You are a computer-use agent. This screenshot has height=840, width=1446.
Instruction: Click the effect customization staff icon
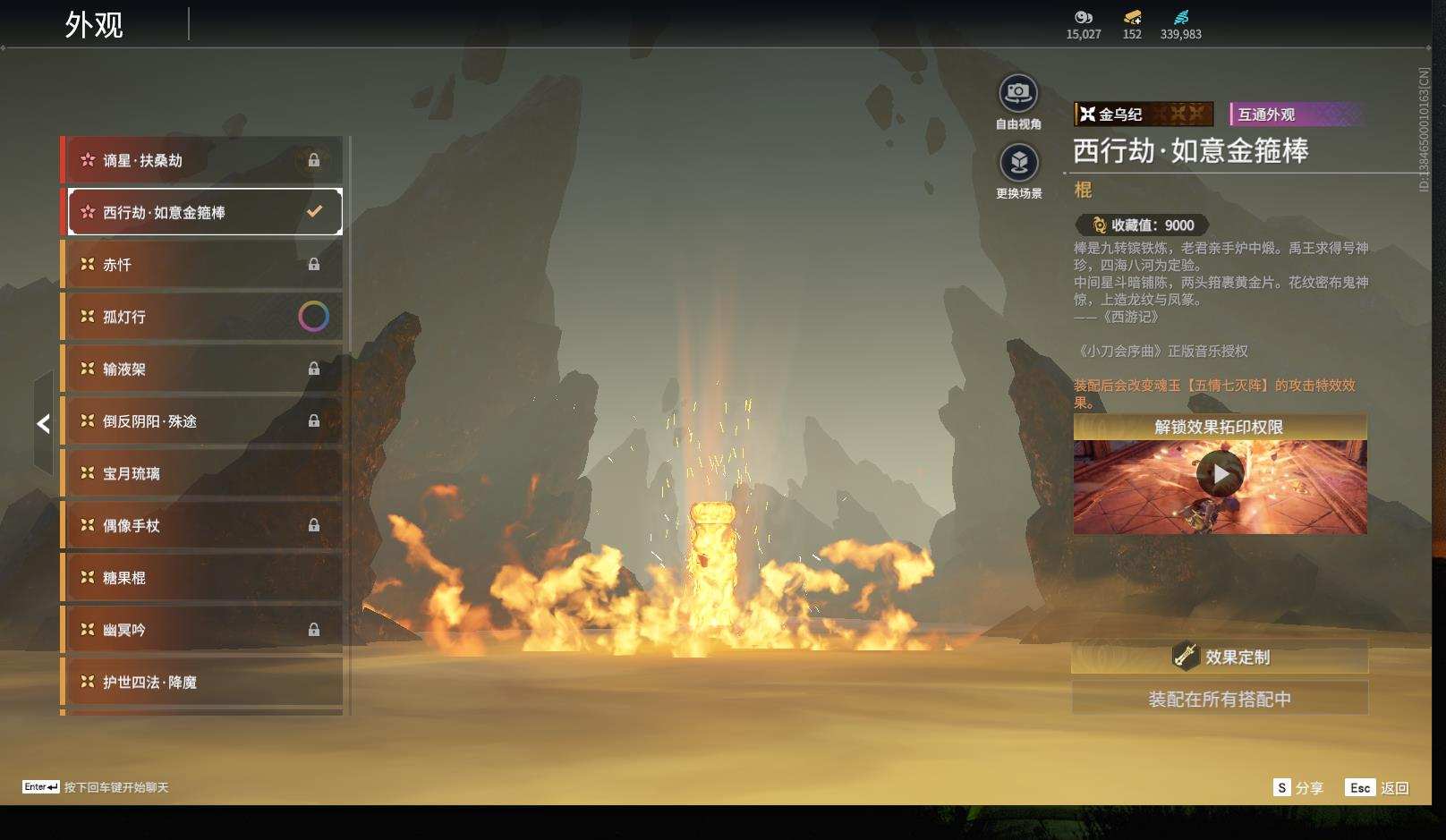tap(1186, 656)
